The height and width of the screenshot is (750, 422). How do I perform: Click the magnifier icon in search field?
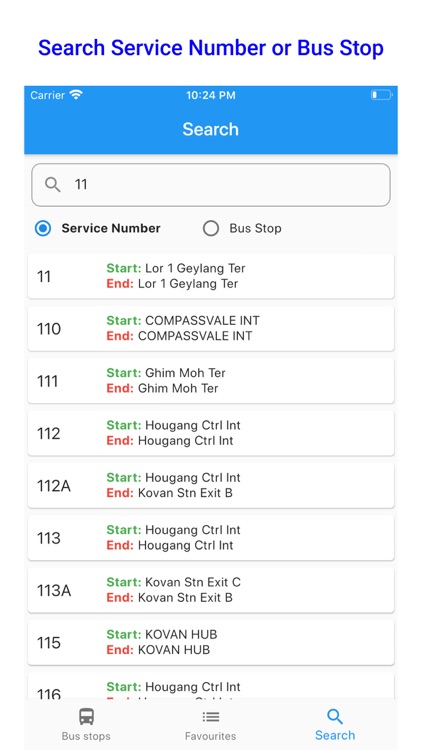53,185
